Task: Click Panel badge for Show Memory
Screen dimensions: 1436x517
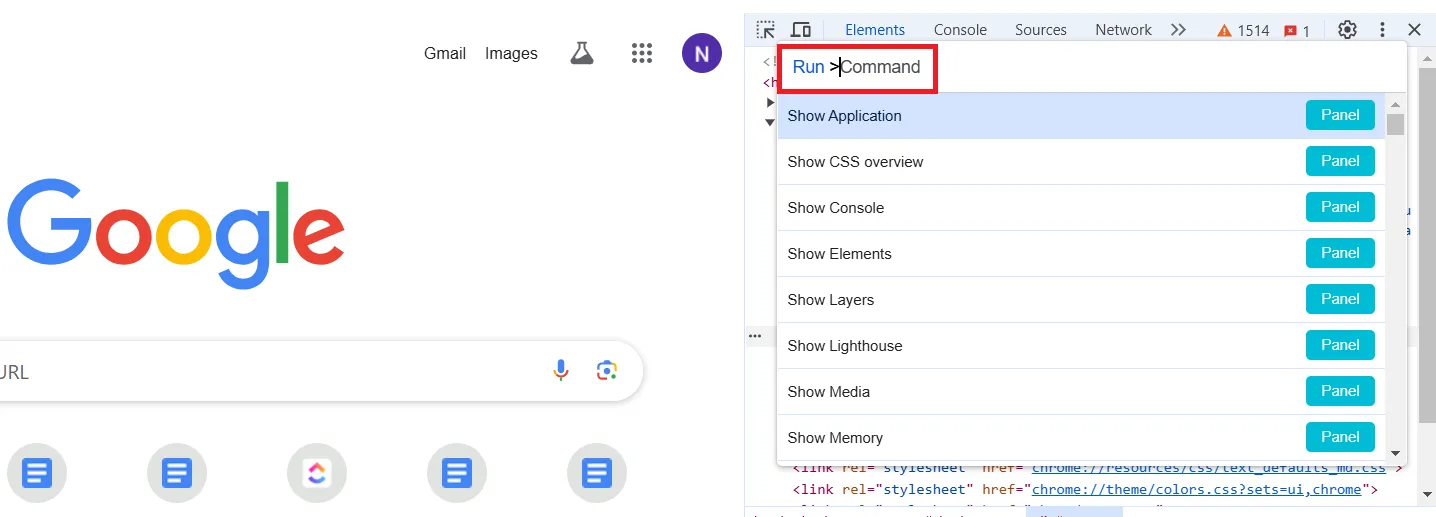Action: click(1340, 437)
